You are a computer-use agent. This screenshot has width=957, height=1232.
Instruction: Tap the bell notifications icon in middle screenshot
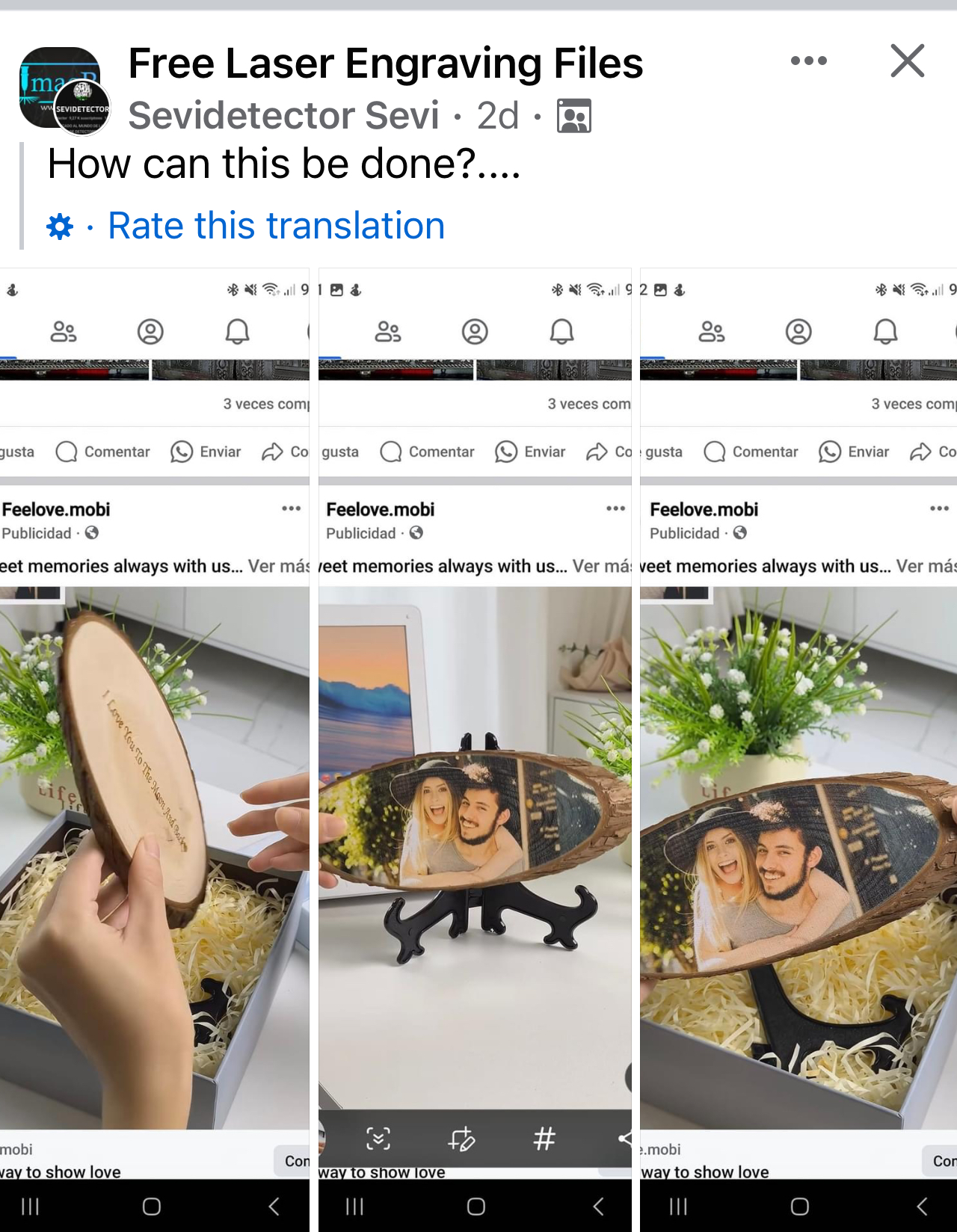pyautogui.click(x=561, y=331)
